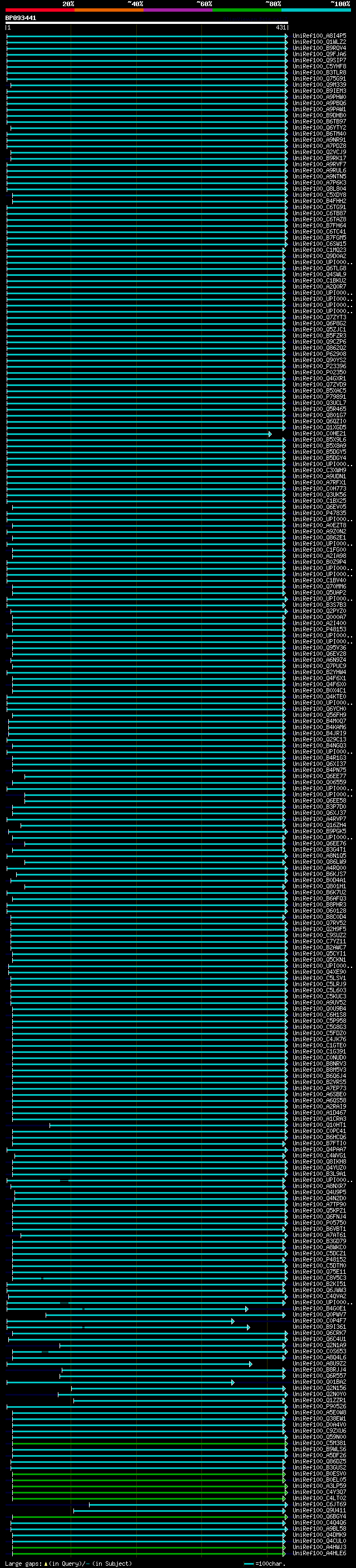
Task: Open hit UniRef100_A9NR91
Action: [319, 140]
